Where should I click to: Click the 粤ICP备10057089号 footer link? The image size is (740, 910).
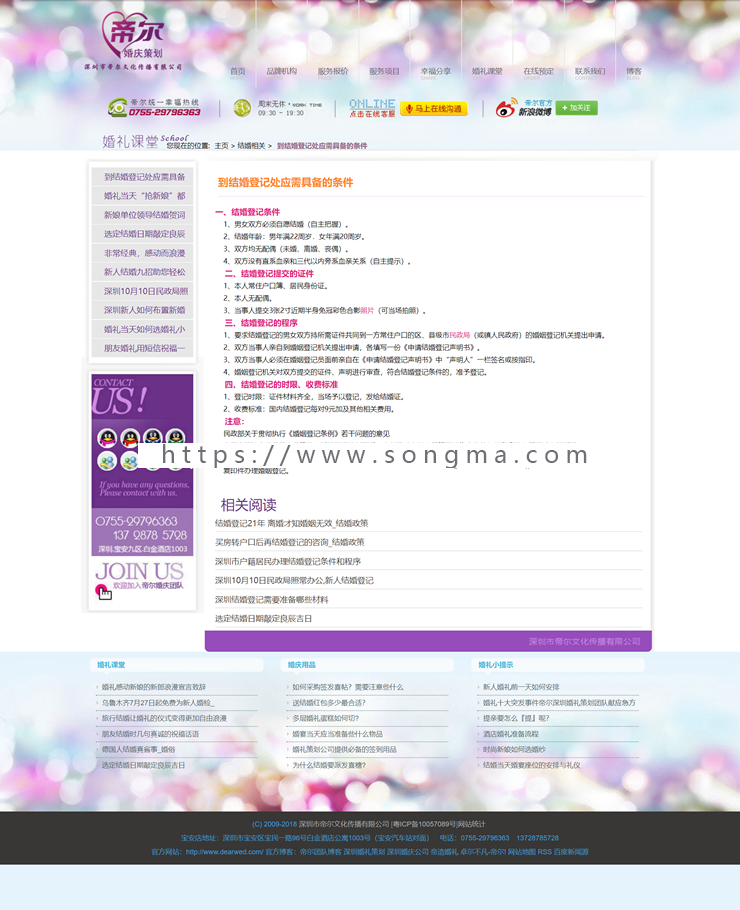(x=424, y=824)
